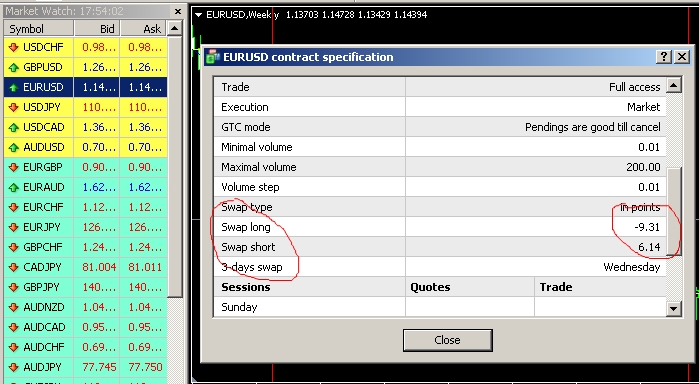This screenshot has height=384, width=699.
Task: Click the CADJPY bid value 81.004
Action: (x=99, y=267)
